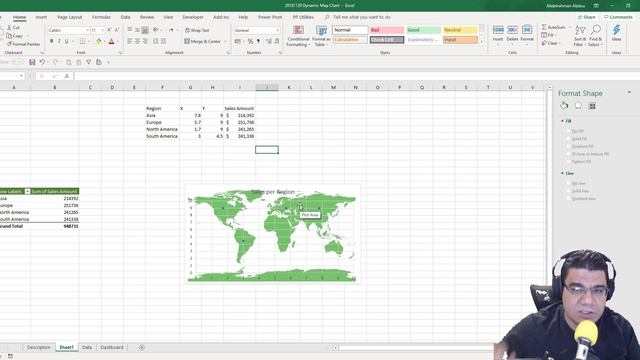This screenshot has width=640, height=360.
Task: Decrease font size with the smaller A icon
Action: coord(117,30)
